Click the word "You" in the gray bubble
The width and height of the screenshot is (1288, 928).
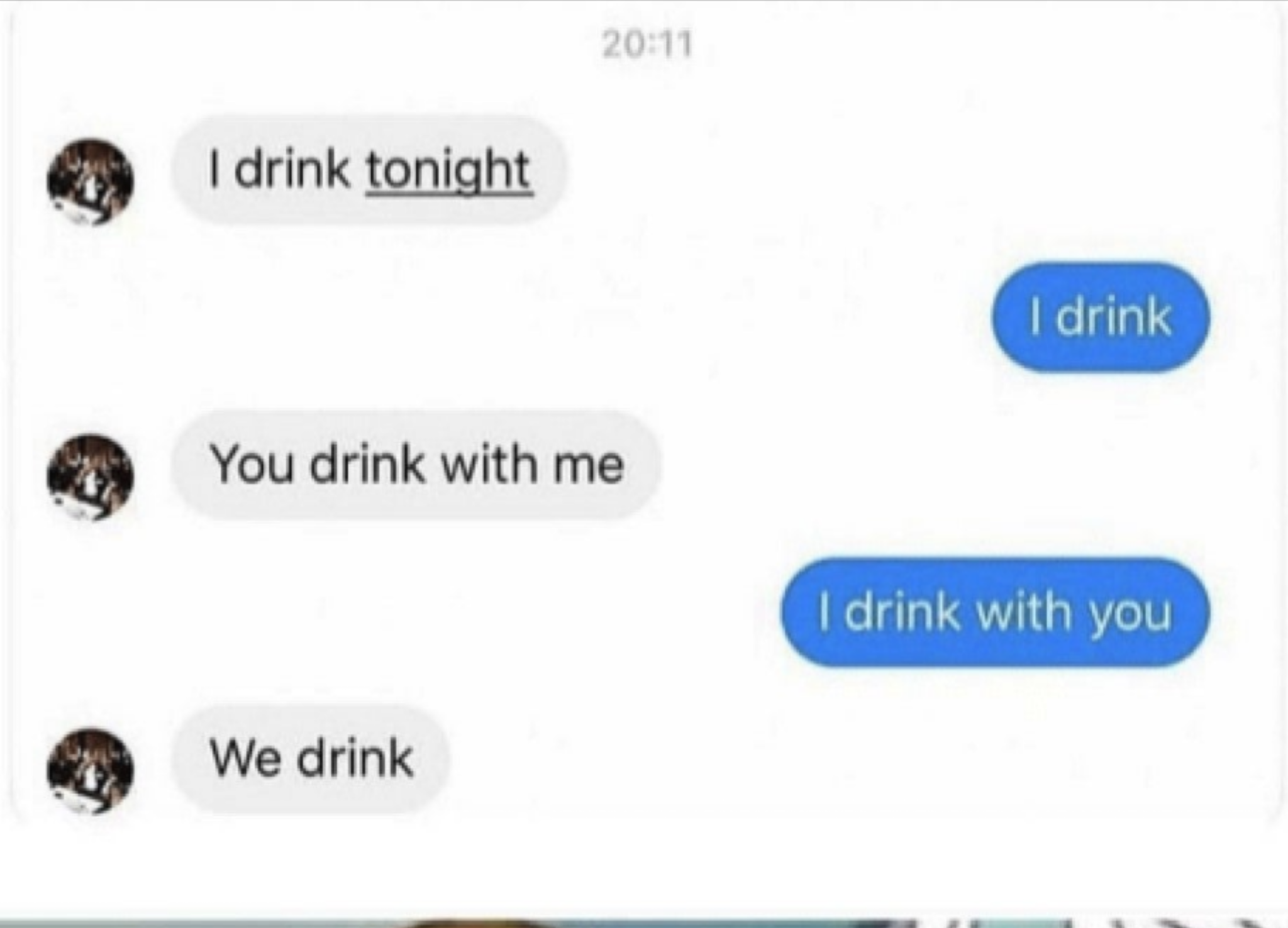pyautogui.click(x=252, y=464)
